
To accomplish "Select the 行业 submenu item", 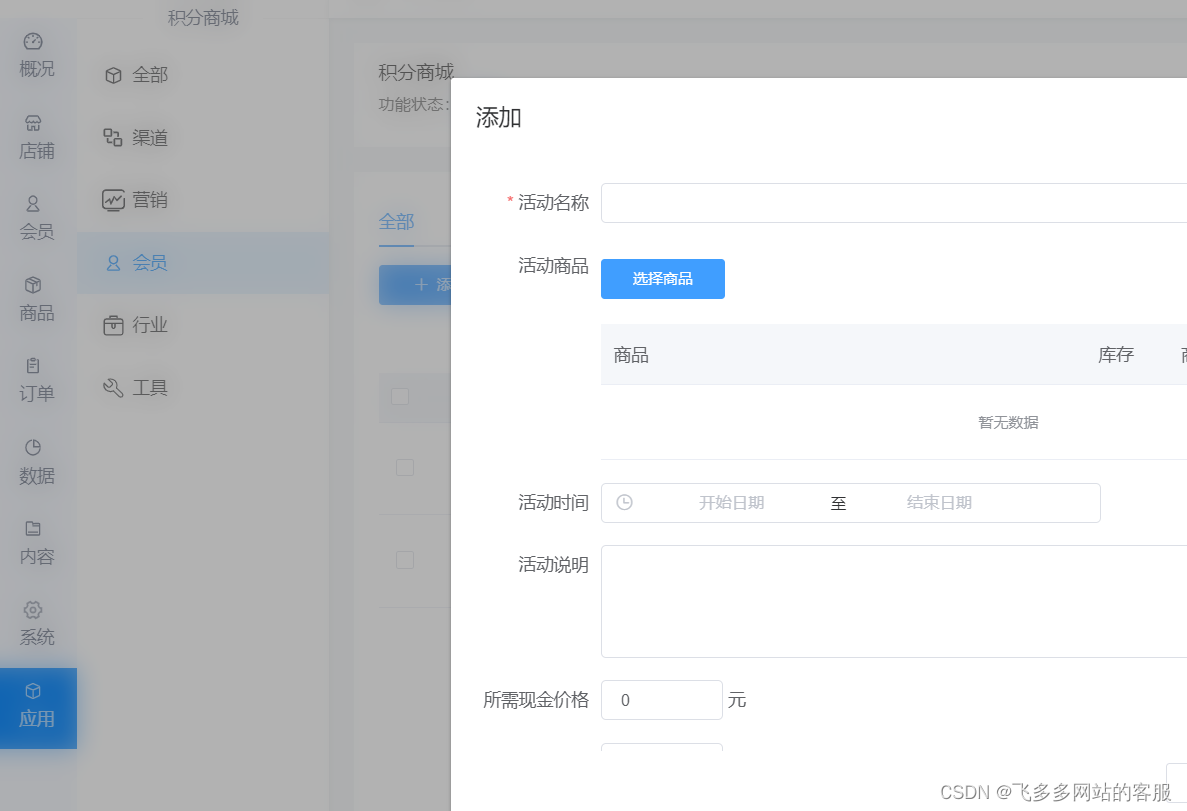I will coord(203,325).
